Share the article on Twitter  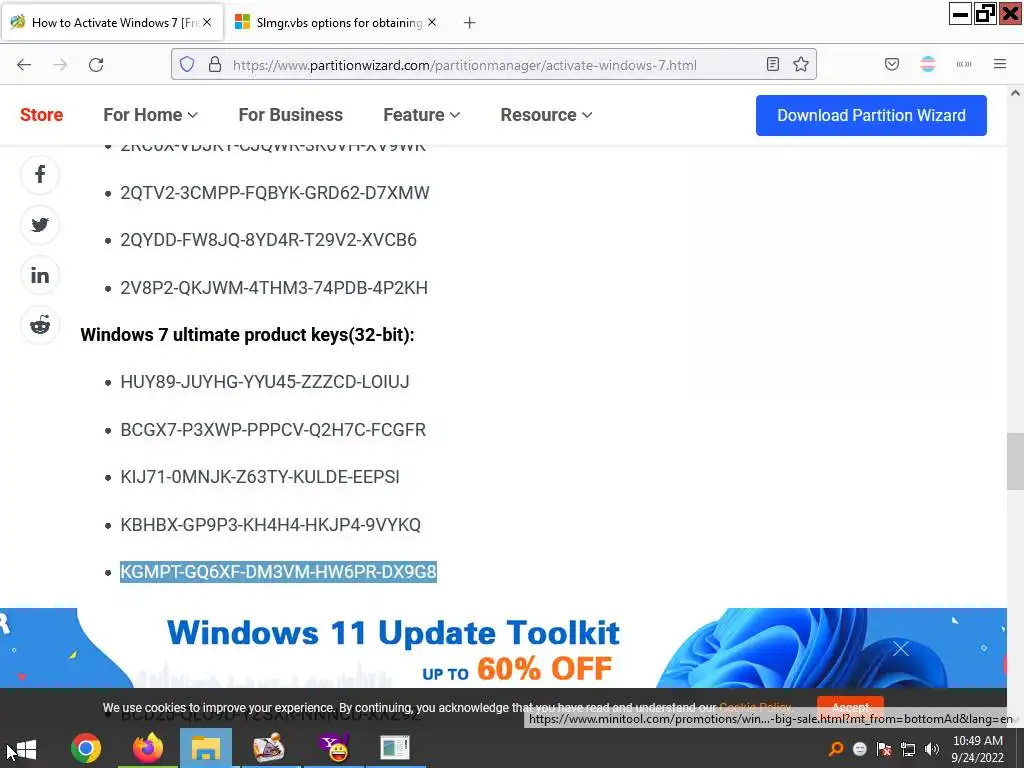click(40, 225)
